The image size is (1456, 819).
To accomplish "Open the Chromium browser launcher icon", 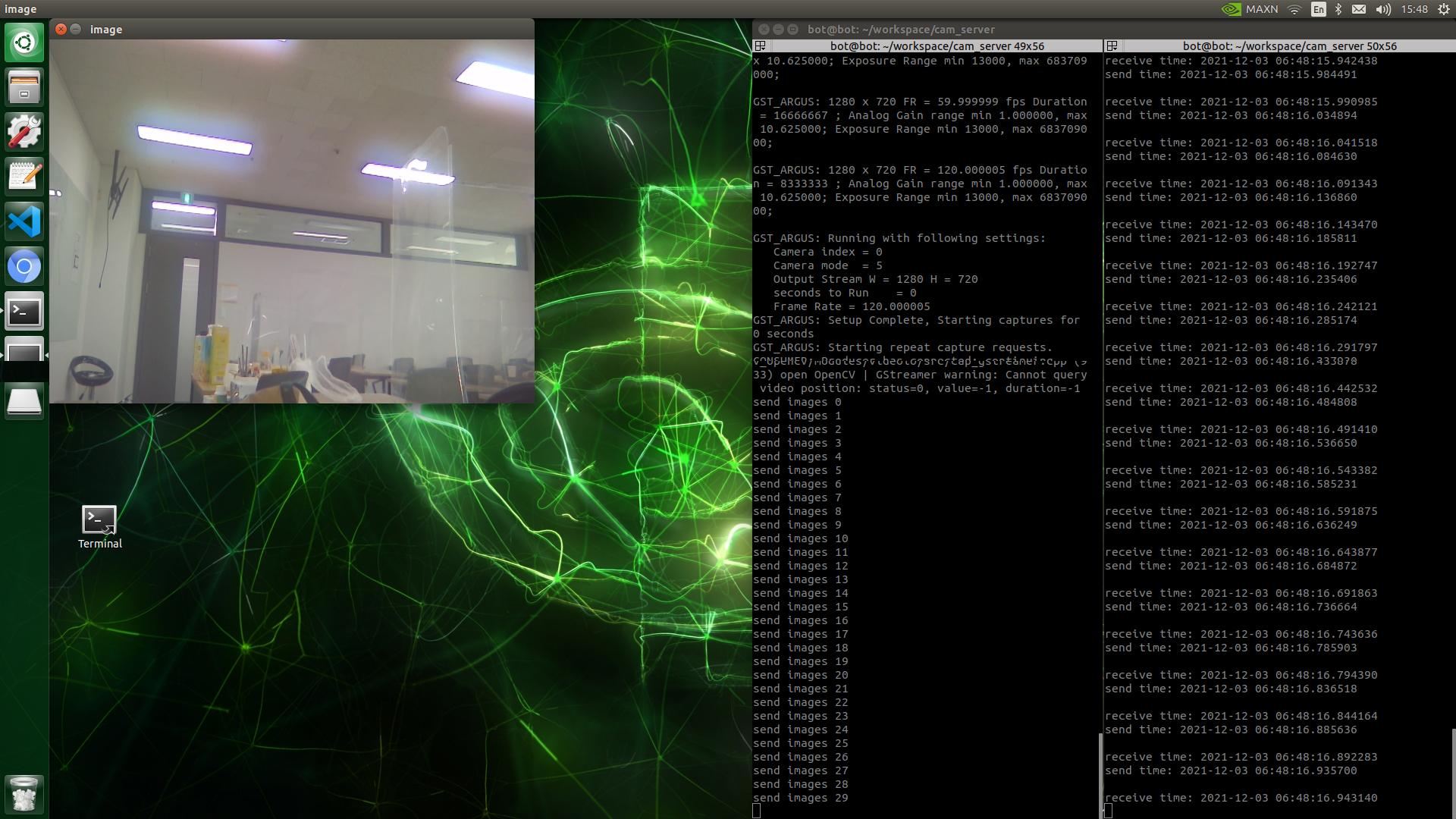I will pos(24,266).
